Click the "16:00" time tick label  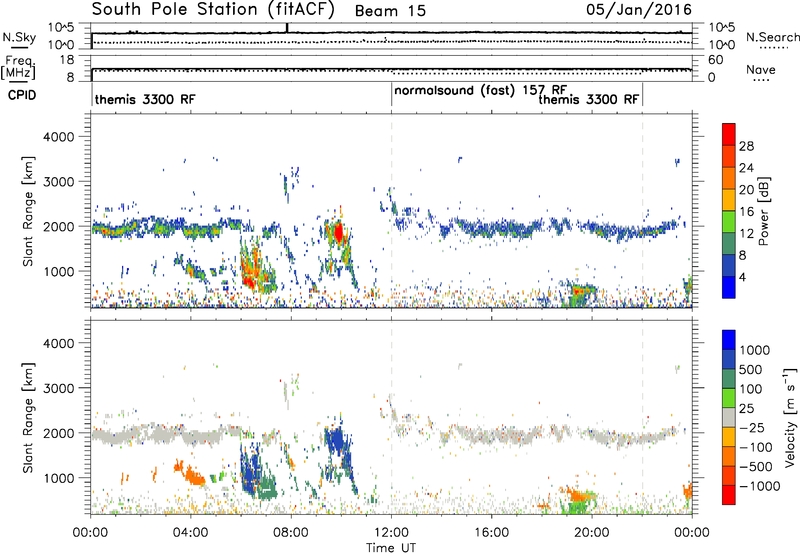[x=491, y=533]
